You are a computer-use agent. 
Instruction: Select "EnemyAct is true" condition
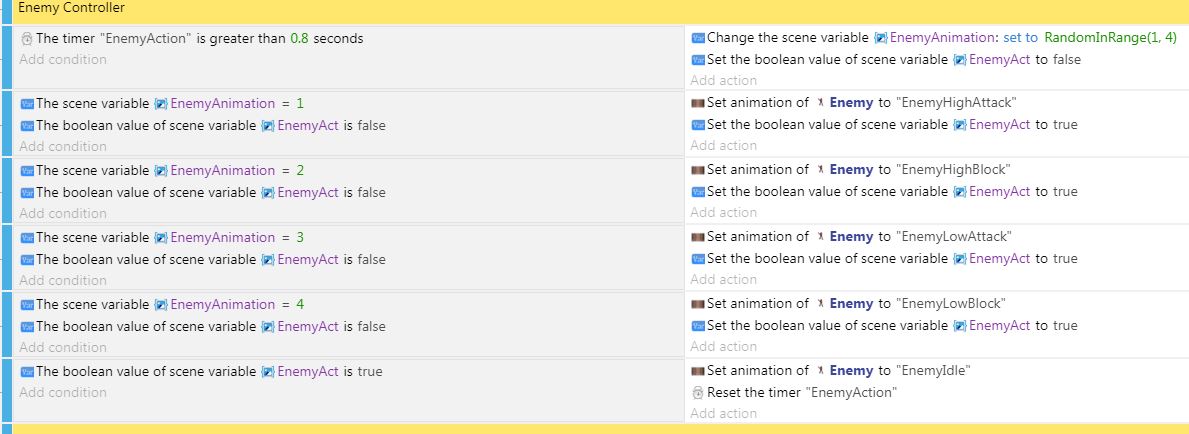pyautogui.click(x=201, y=372)
